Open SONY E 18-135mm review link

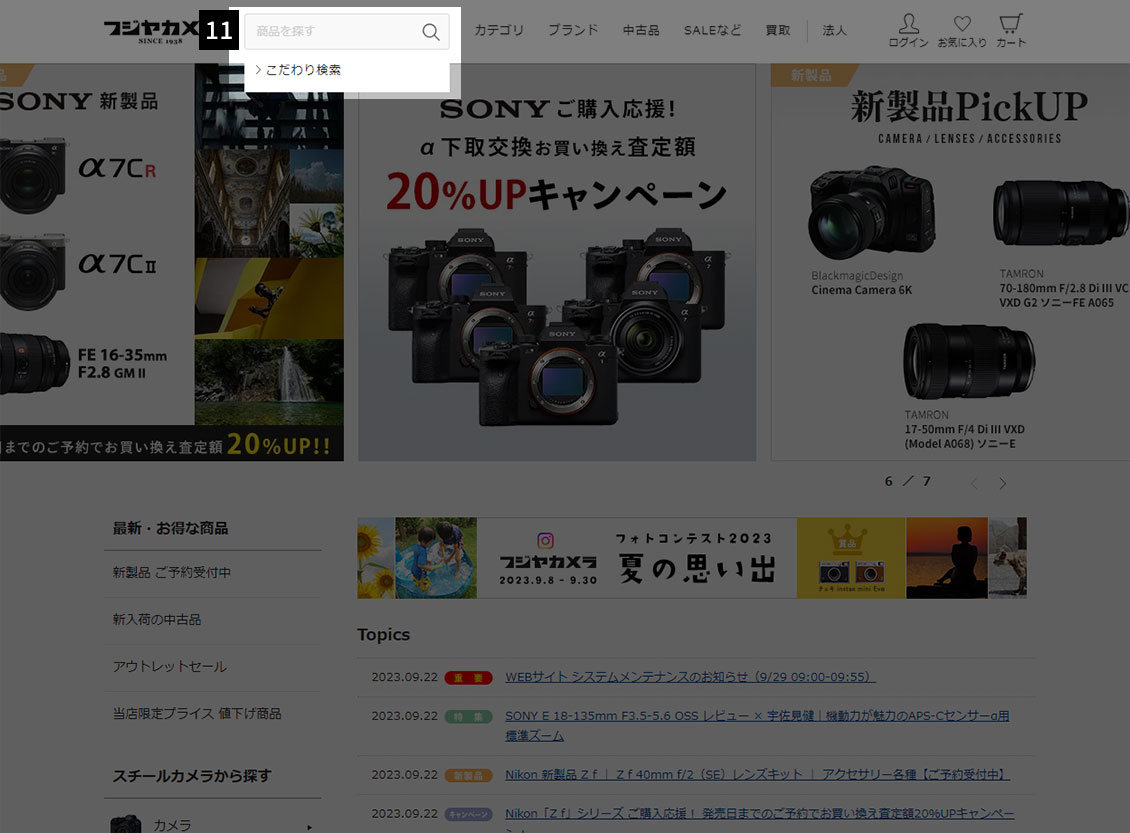[757, 726]
